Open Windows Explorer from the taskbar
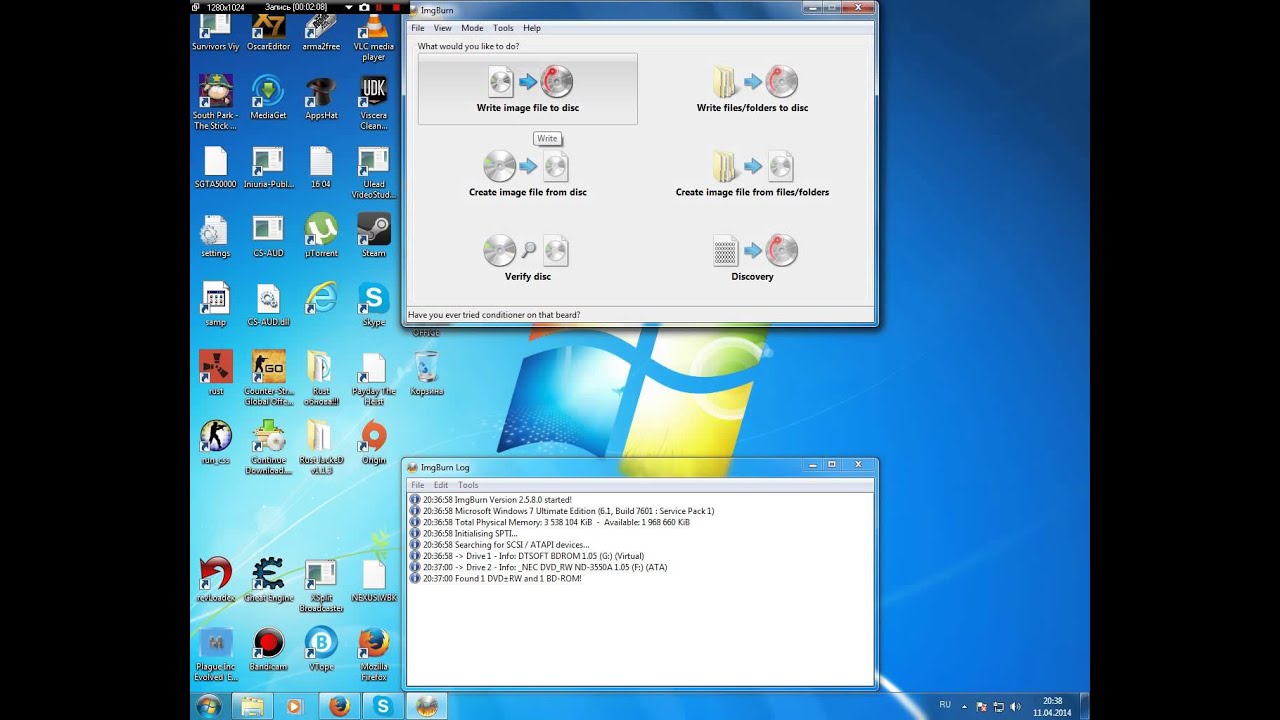Image resolution: width=1280 pixels, height=720 pixels. coord(253,706)
